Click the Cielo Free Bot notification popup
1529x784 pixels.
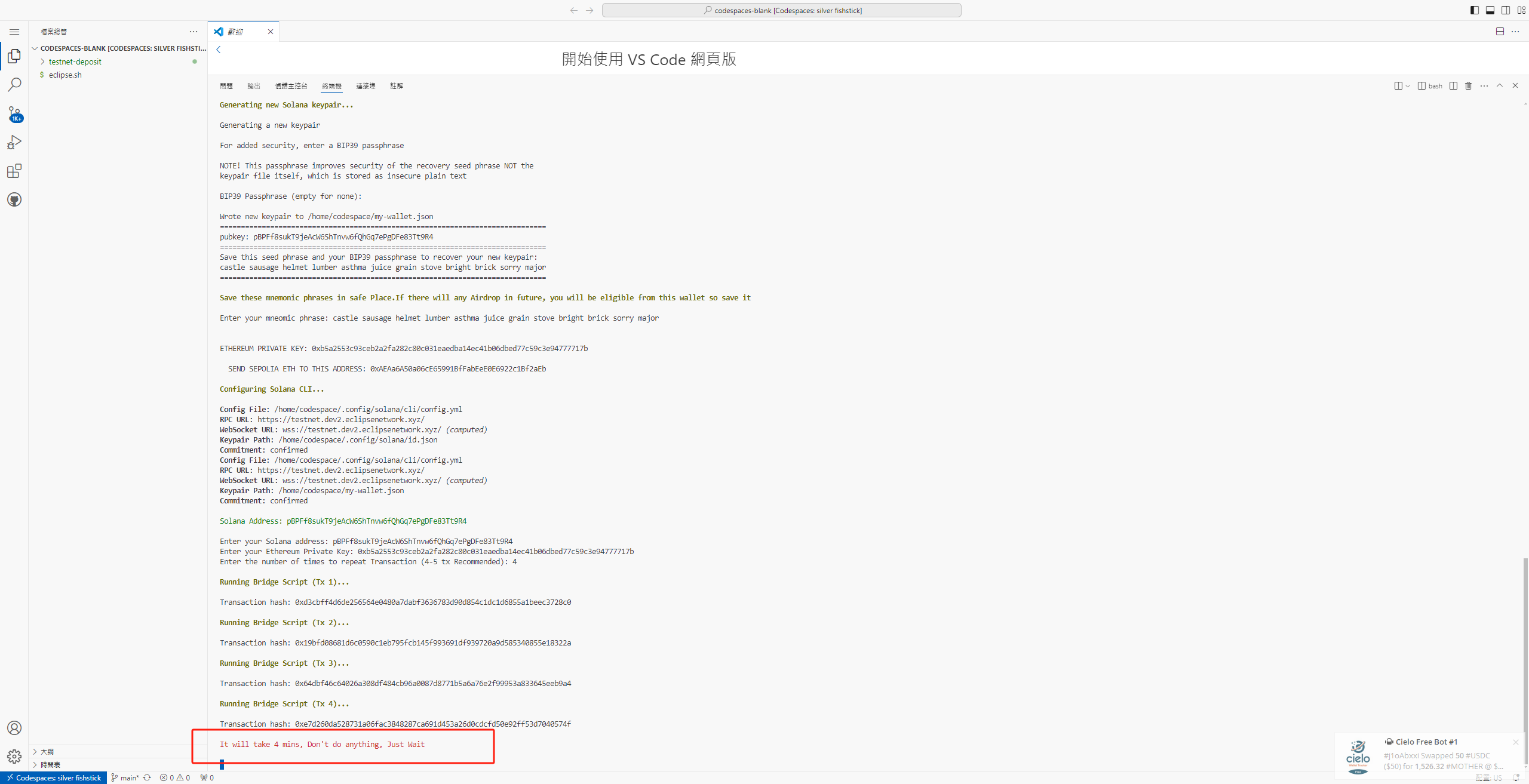(1429, 755)
